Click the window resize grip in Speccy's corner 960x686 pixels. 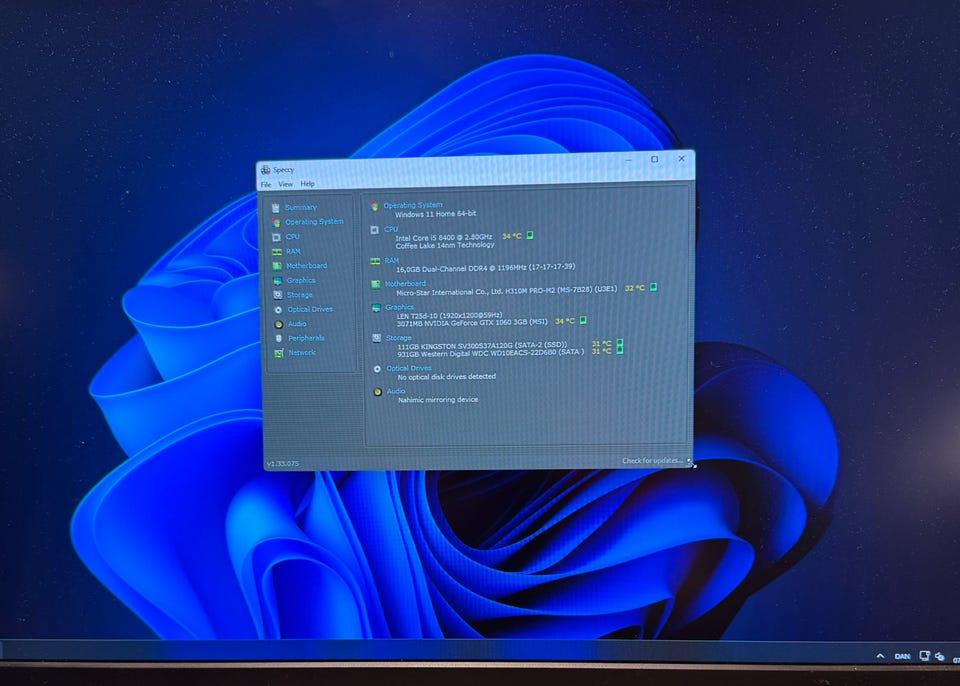(691, 463)
